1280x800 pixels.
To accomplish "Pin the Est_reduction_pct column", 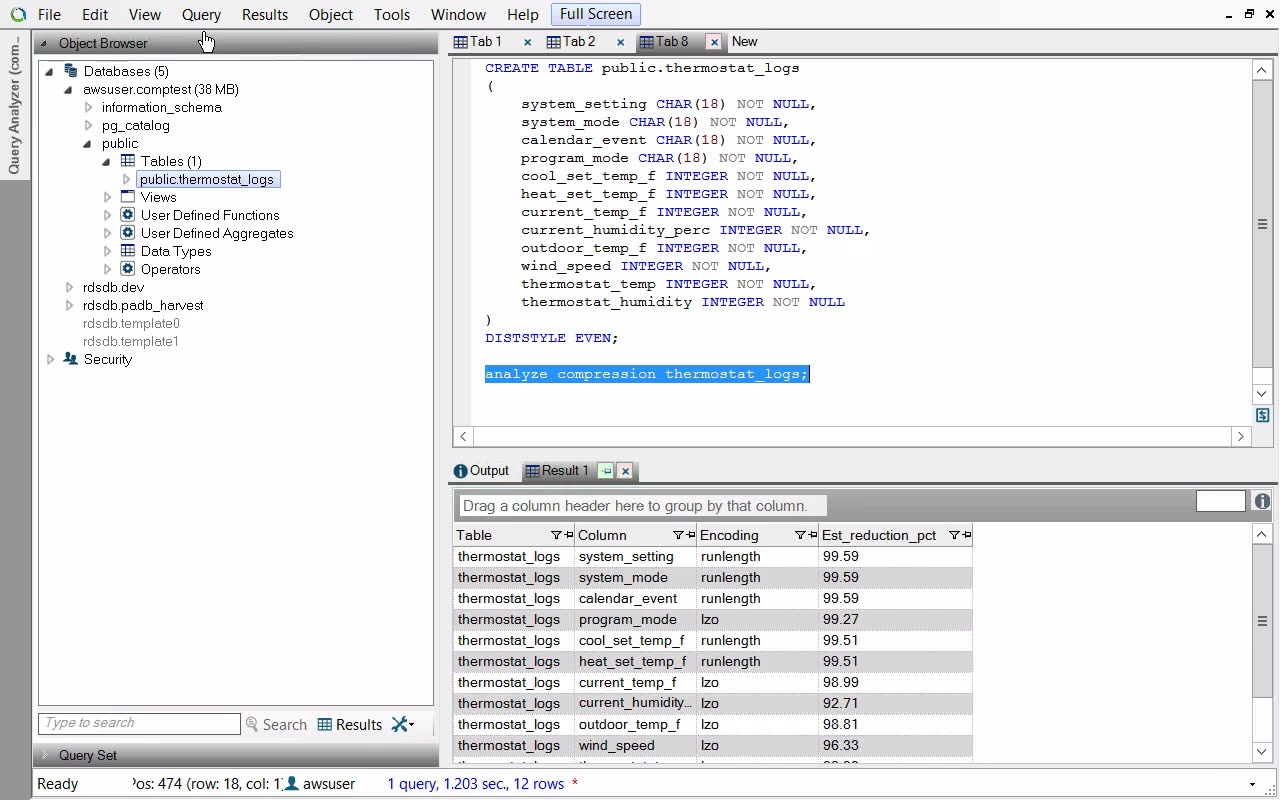I will click(x=966, y=536).
